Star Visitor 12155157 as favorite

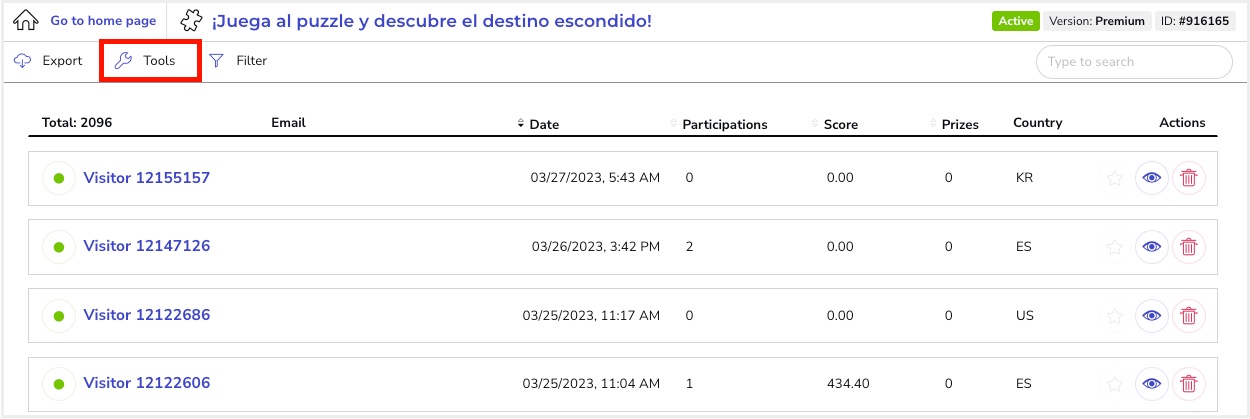pos(1114,178)
